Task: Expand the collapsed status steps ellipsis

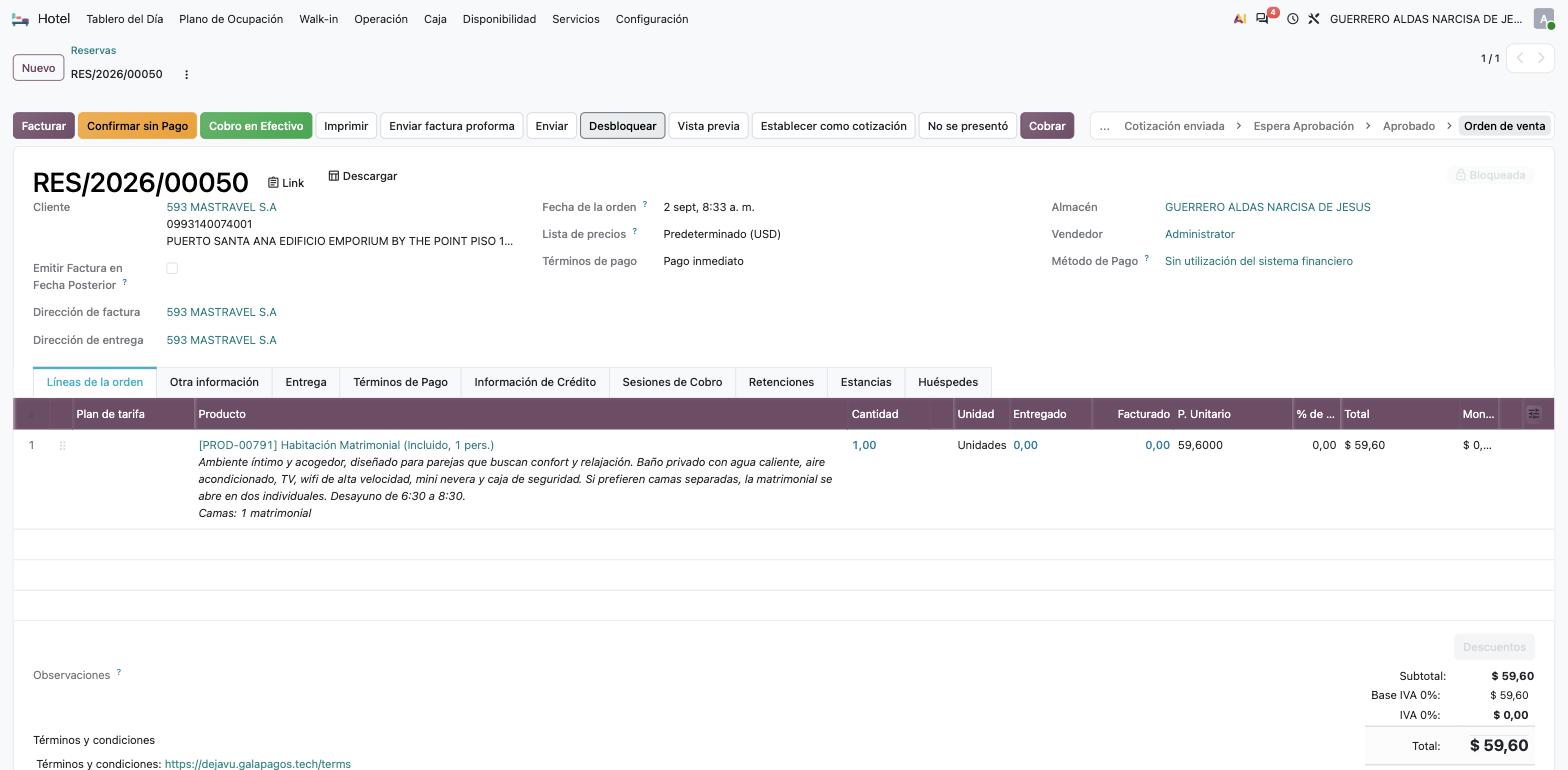Action: point(1104,126)
